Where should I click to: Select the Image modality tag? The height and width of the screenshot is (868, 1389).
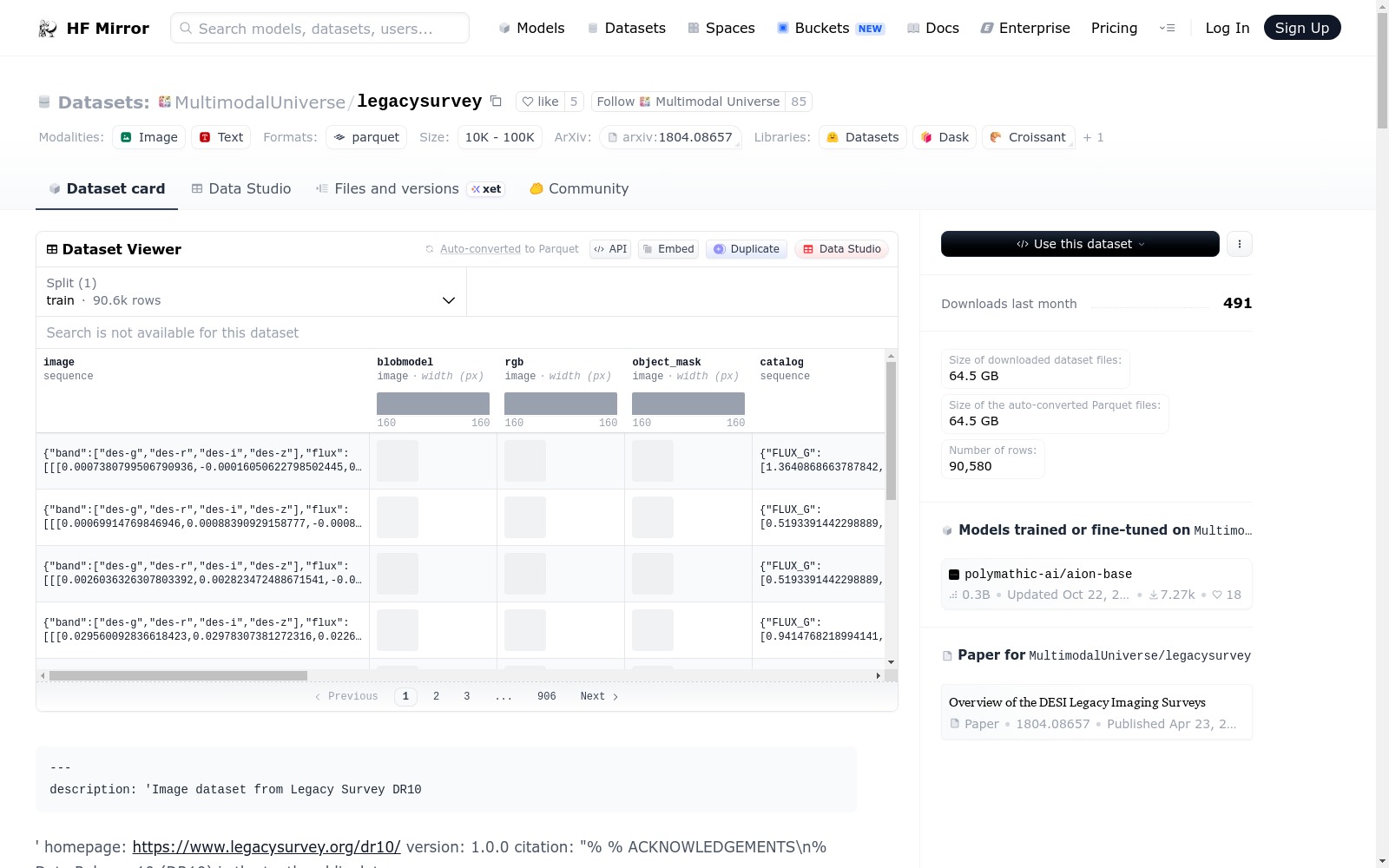pyautogui.click(x=148, y=137)
